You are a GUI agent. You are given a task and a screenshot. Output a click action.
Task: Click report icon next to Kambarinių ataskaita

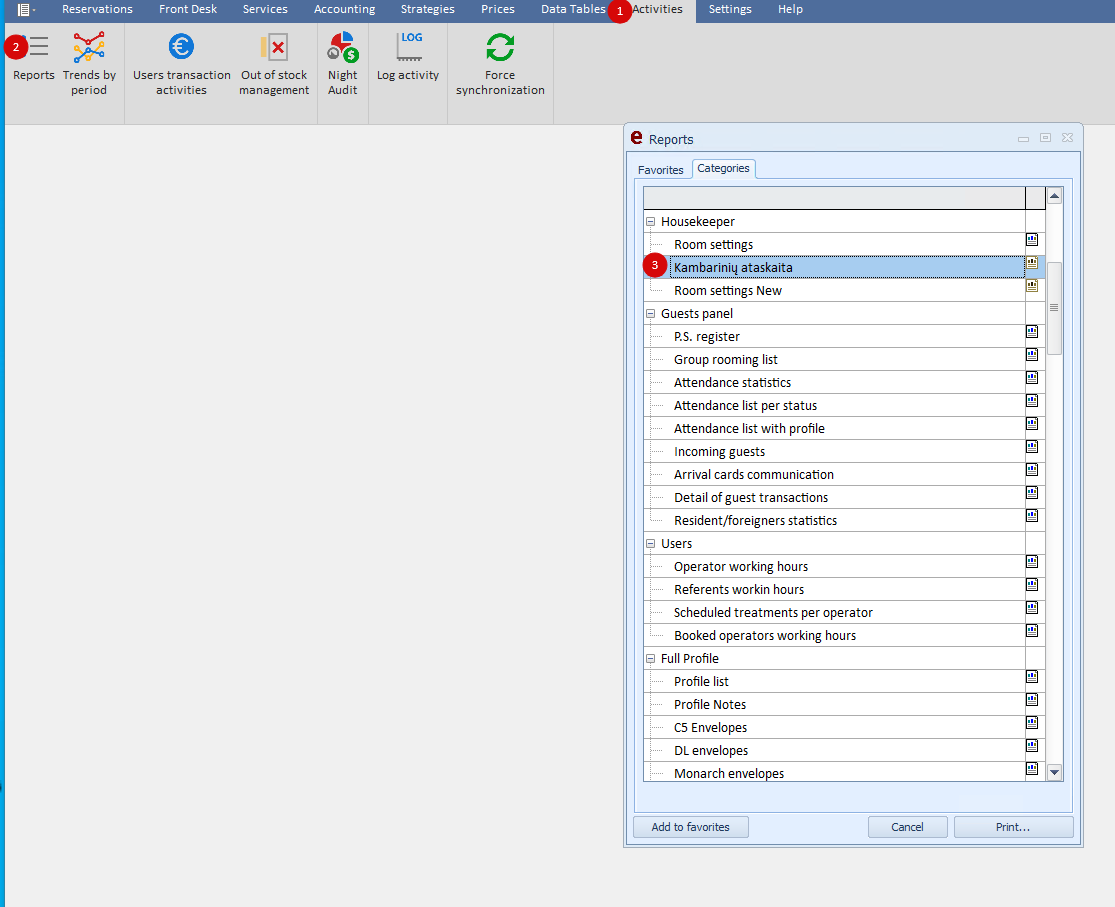point(1032,262)
